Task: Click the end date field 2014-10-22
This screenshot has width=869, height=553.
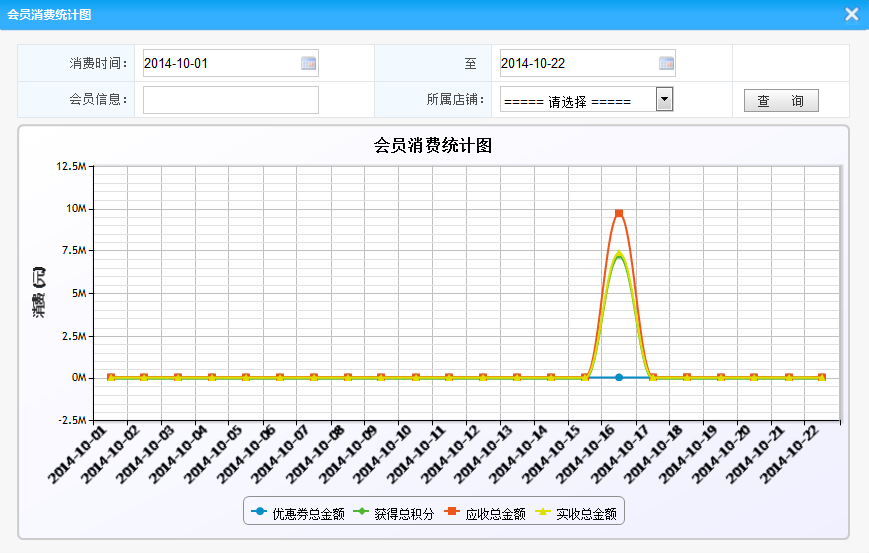Action: (577, 63)
